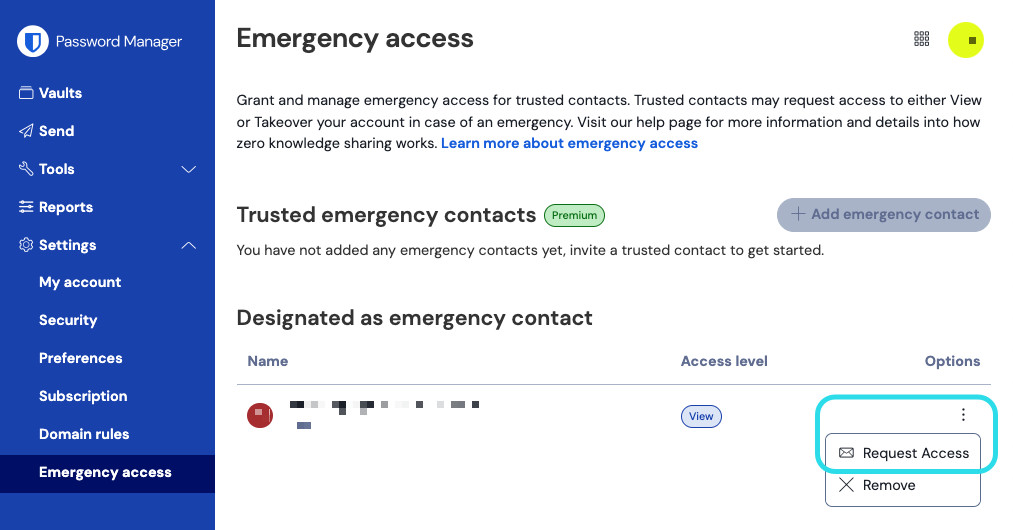Screen dimensions: 1013x530
Task: Open the Subscription page
Action: coord(83,396)
